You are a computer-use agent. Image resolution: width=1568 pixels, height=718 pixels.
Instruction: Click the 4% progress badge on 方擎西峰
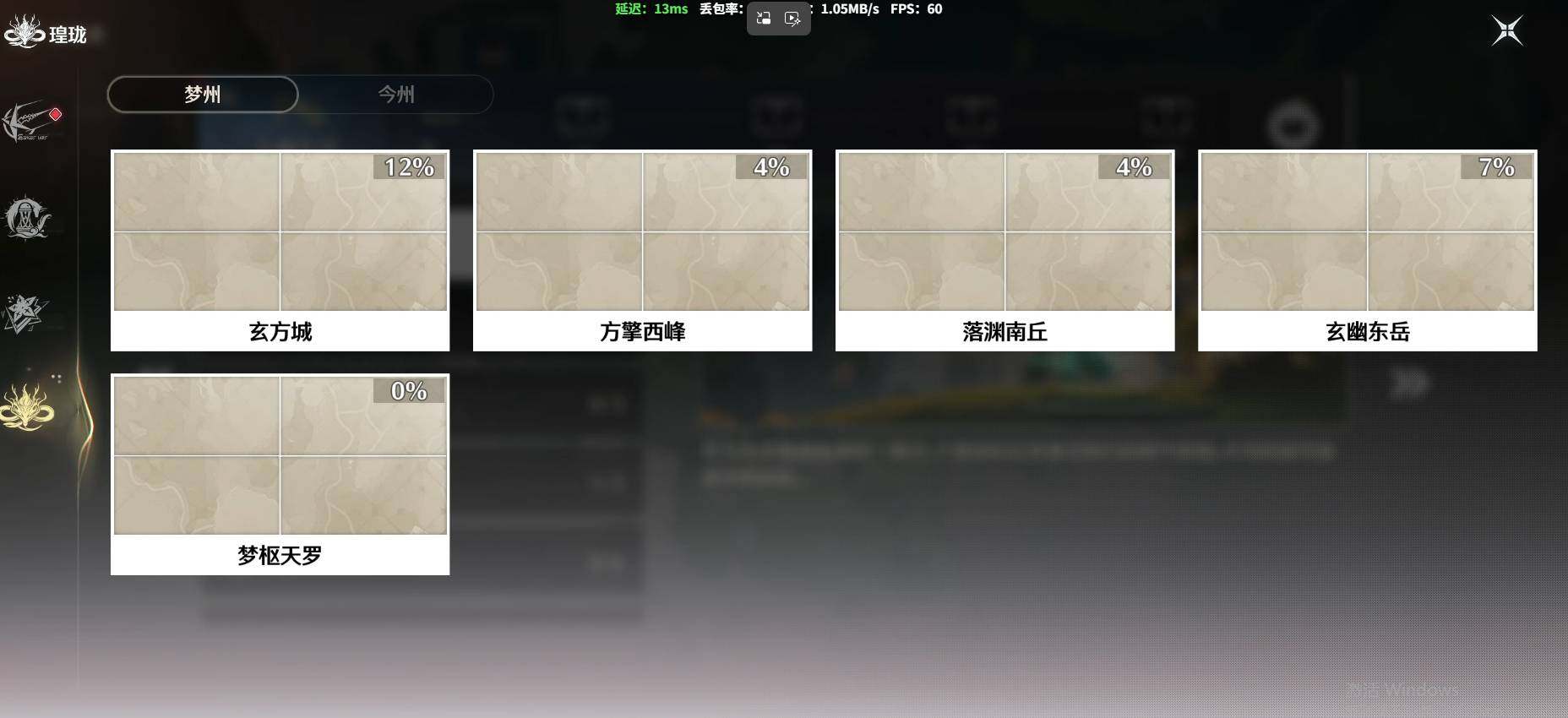point(771,167)
